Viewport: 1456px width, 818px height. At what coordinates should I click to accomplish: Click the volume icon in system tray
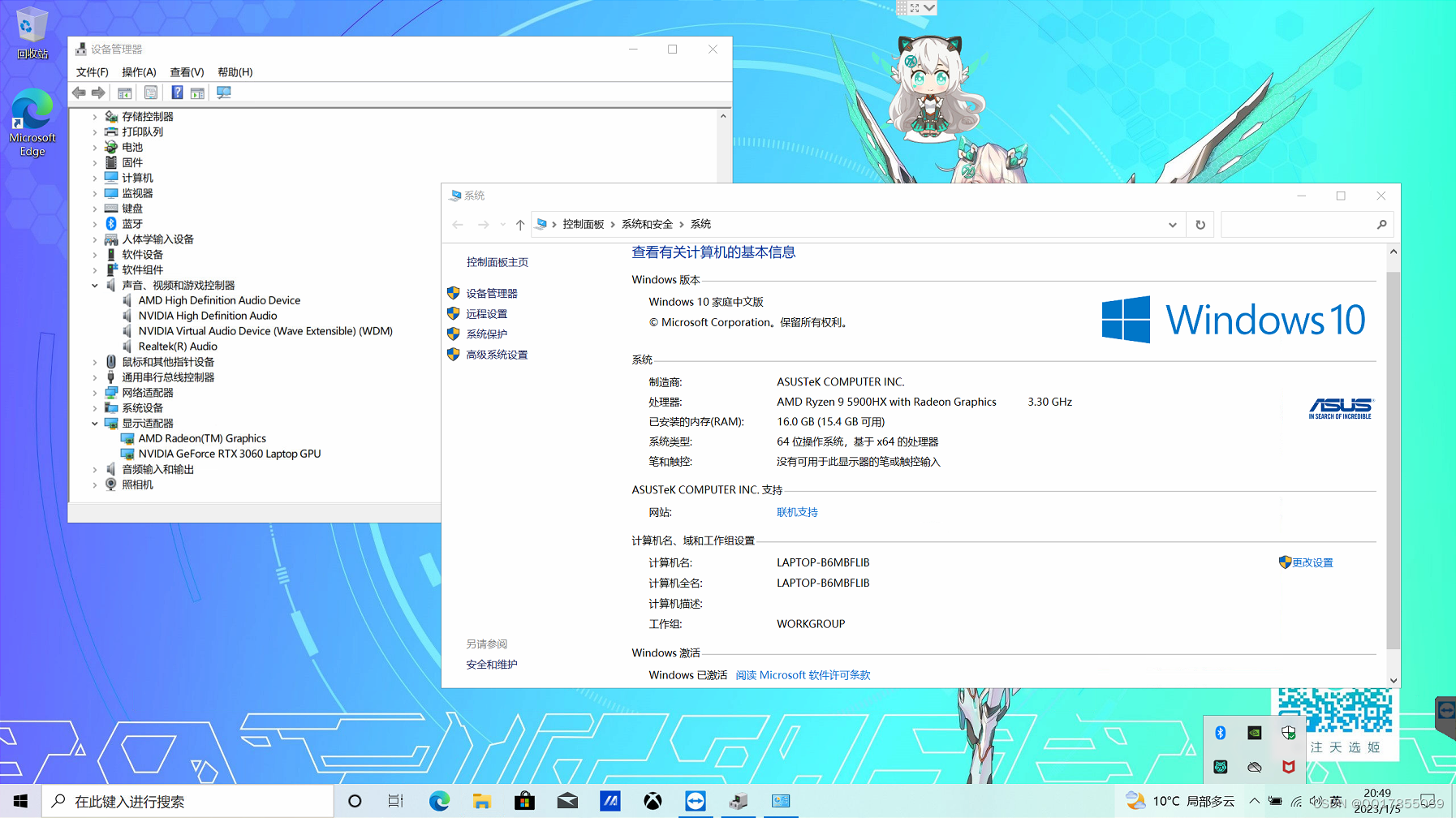(x=1316, y=801)
